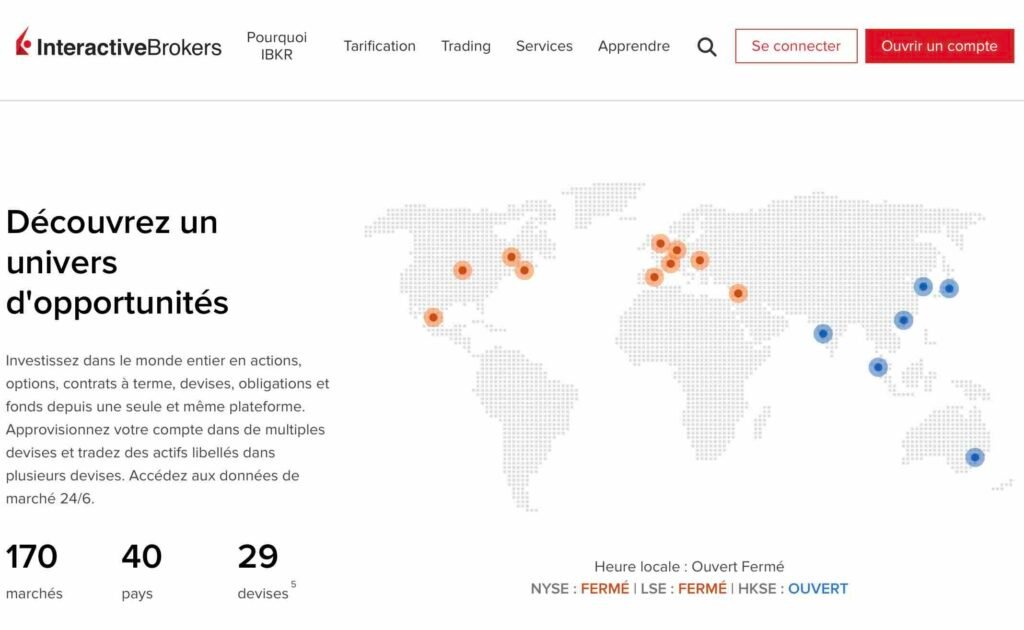Click the blue Australia market marker
Screen dimensions: 1024x630
point(974,457)
